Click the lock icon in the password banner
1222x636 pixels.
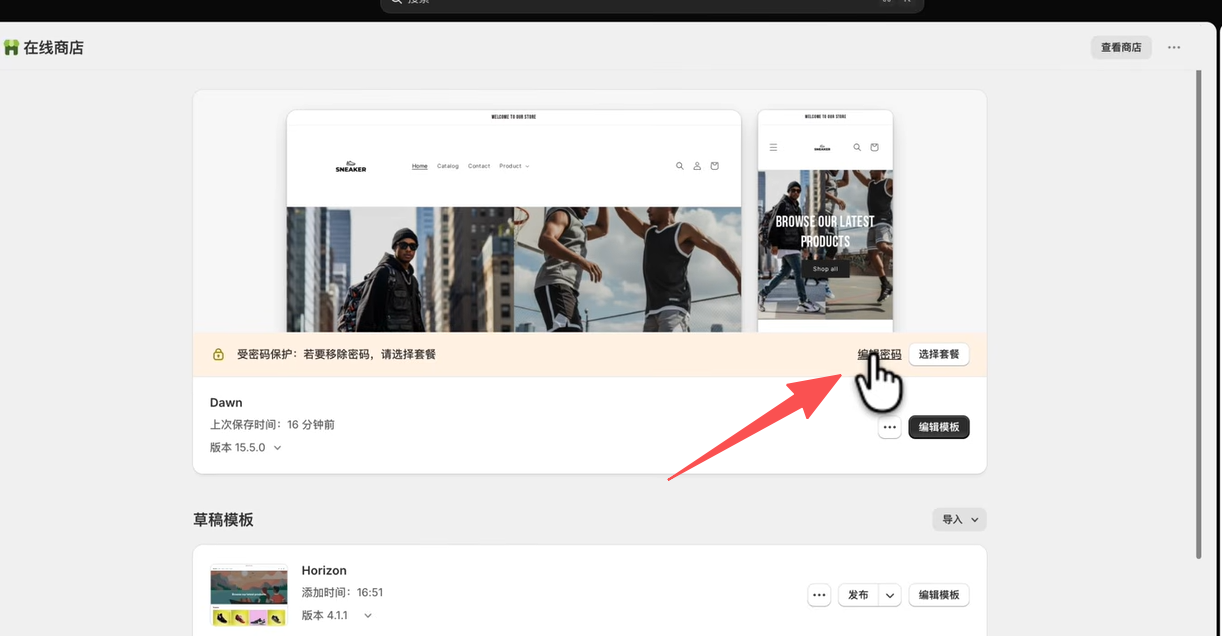pyautogui.click(x=218, y=354)
